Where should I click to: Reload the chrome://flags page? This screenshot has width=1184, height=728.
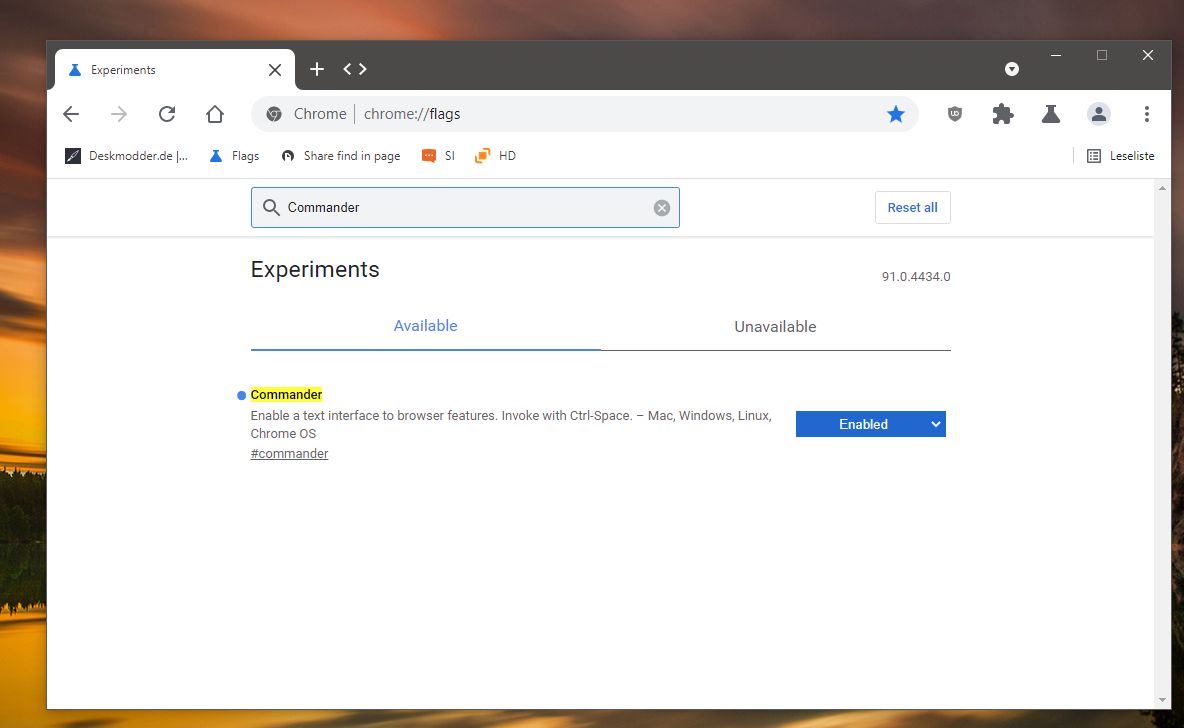coord(167,114)
